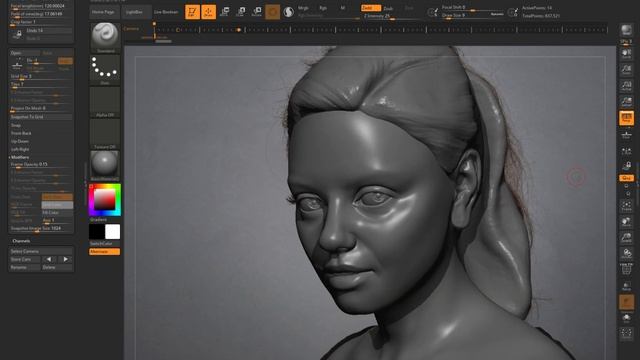Click the Floor icon beside the Elv slider

tap(17, 64)
